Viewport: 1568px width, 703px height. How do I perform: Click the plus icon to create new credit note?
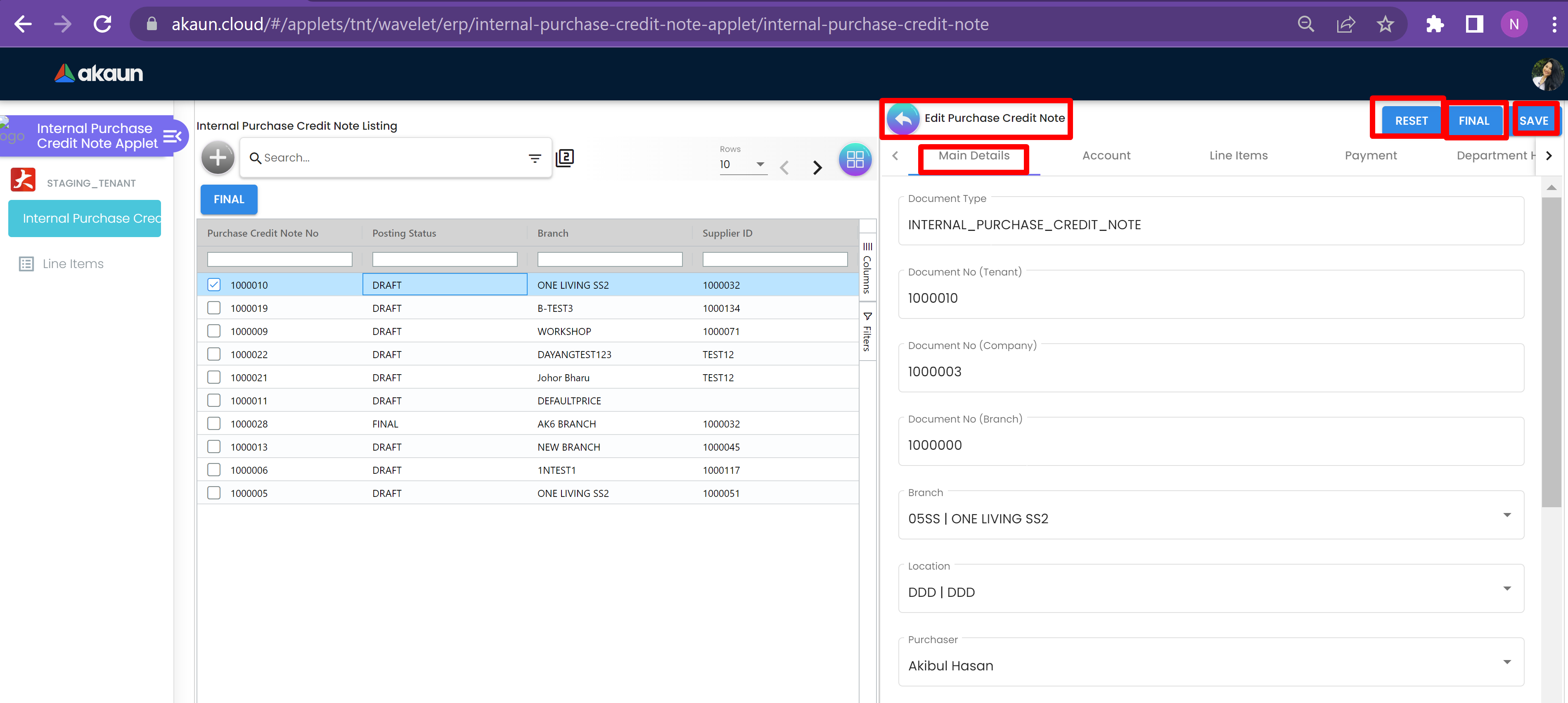point(217,158)
